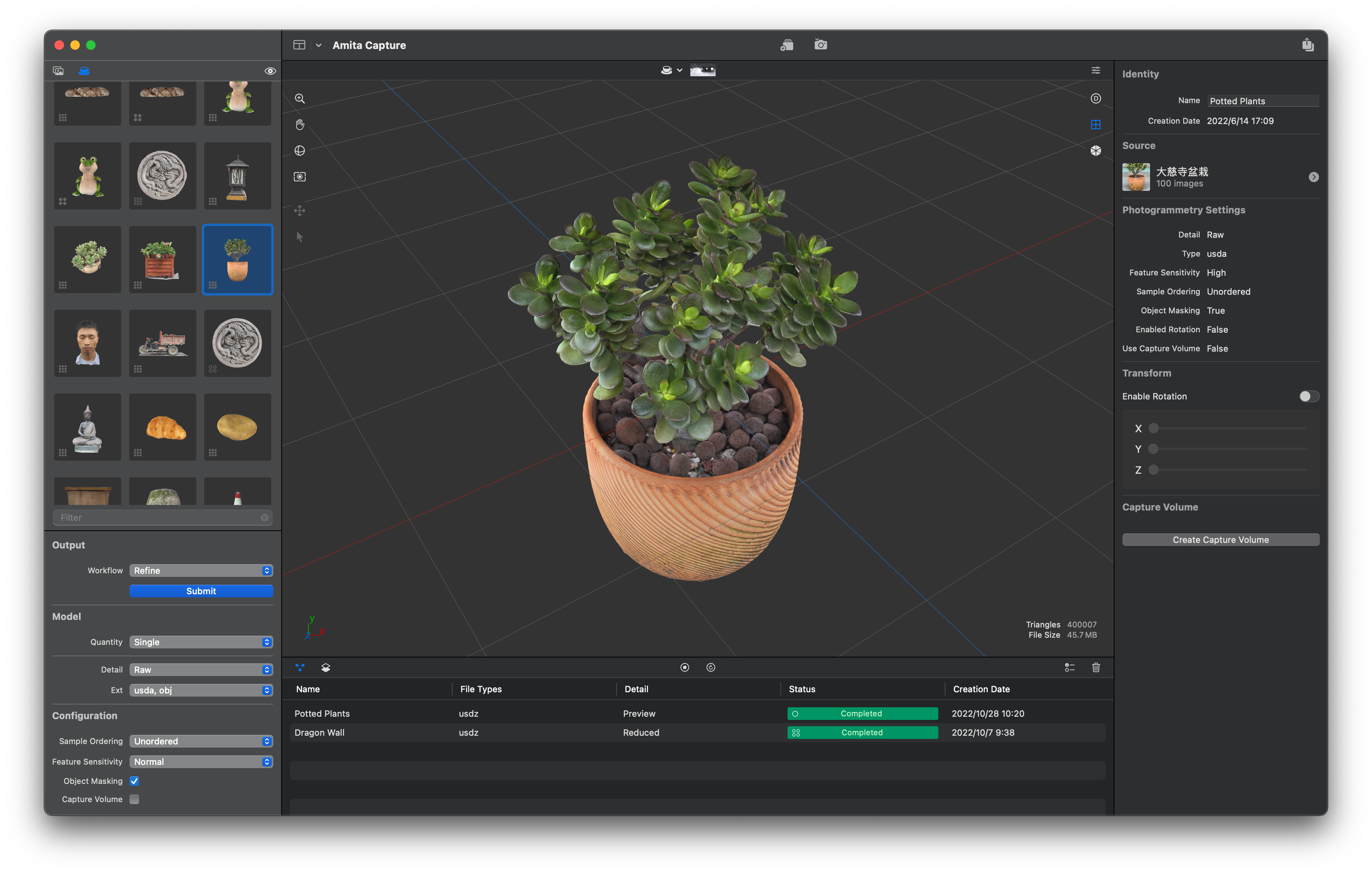Viewport: 1372px width, 874px height.
Task: Toggle the eye visibility icon in sidebar
Action: point(270,71)
